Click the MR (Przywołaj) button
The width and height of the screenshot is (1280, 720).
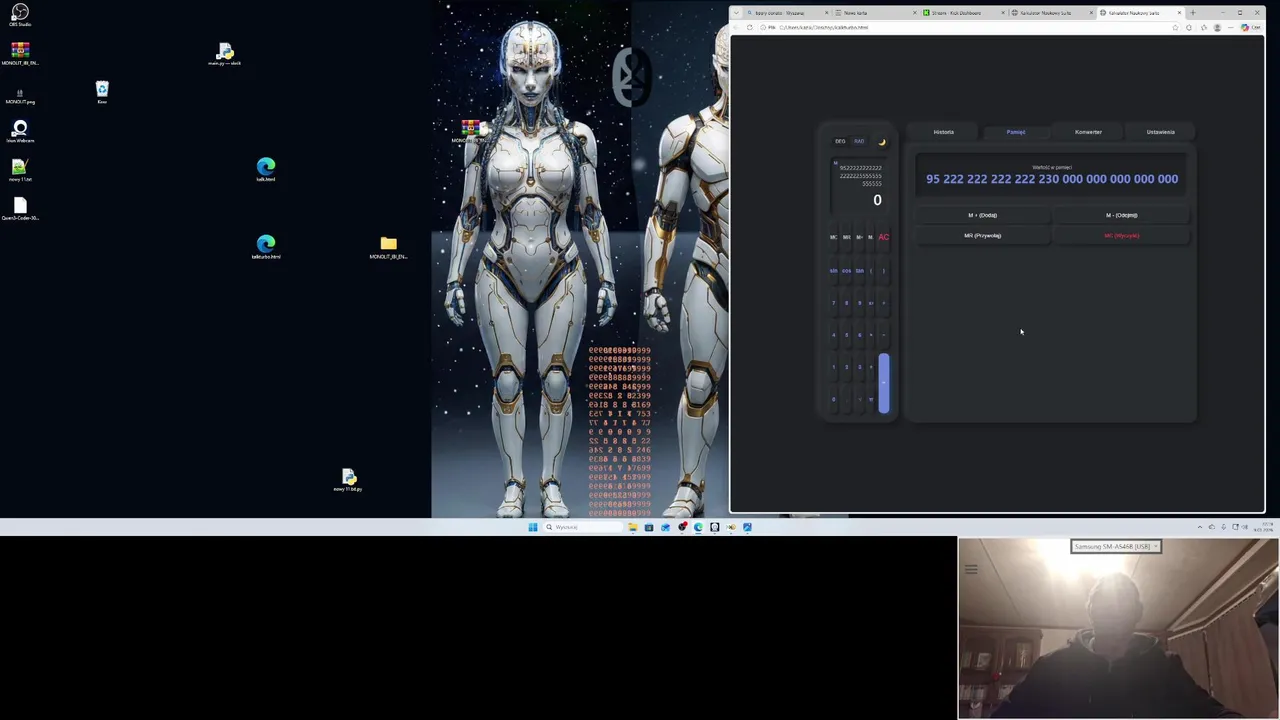tap(982, 236)
